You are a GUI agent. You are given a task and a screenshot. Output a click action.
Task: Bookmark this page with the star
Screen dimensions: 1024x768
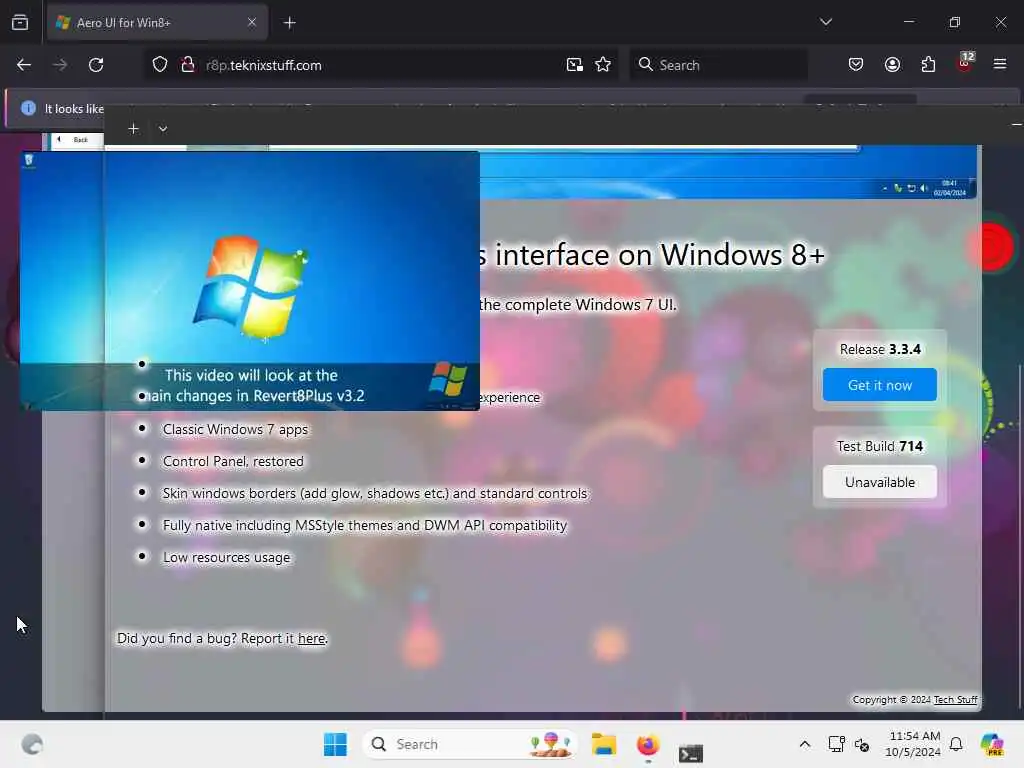[x=603, y=65]
